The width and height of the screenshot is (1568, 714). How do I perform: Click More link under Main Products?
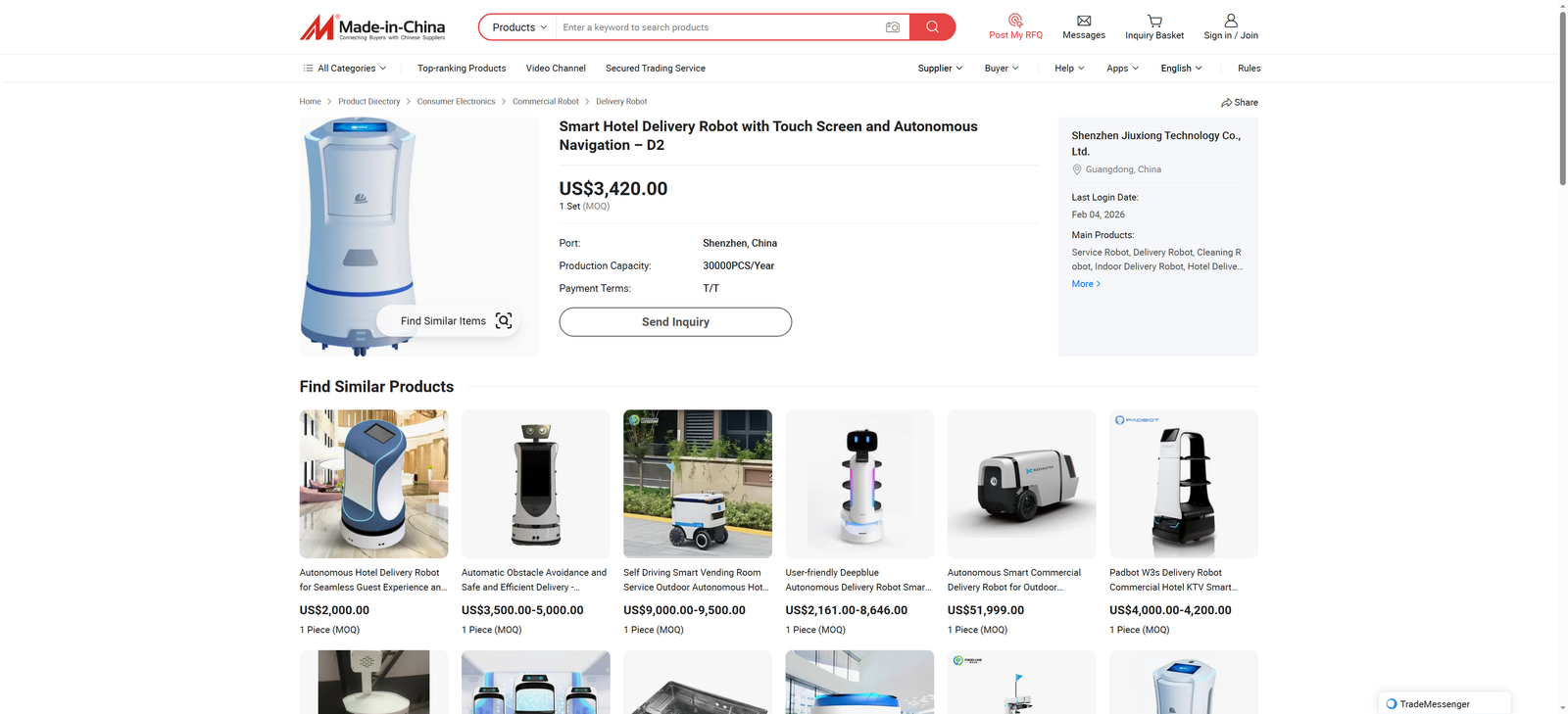[x=1086, y=284]
